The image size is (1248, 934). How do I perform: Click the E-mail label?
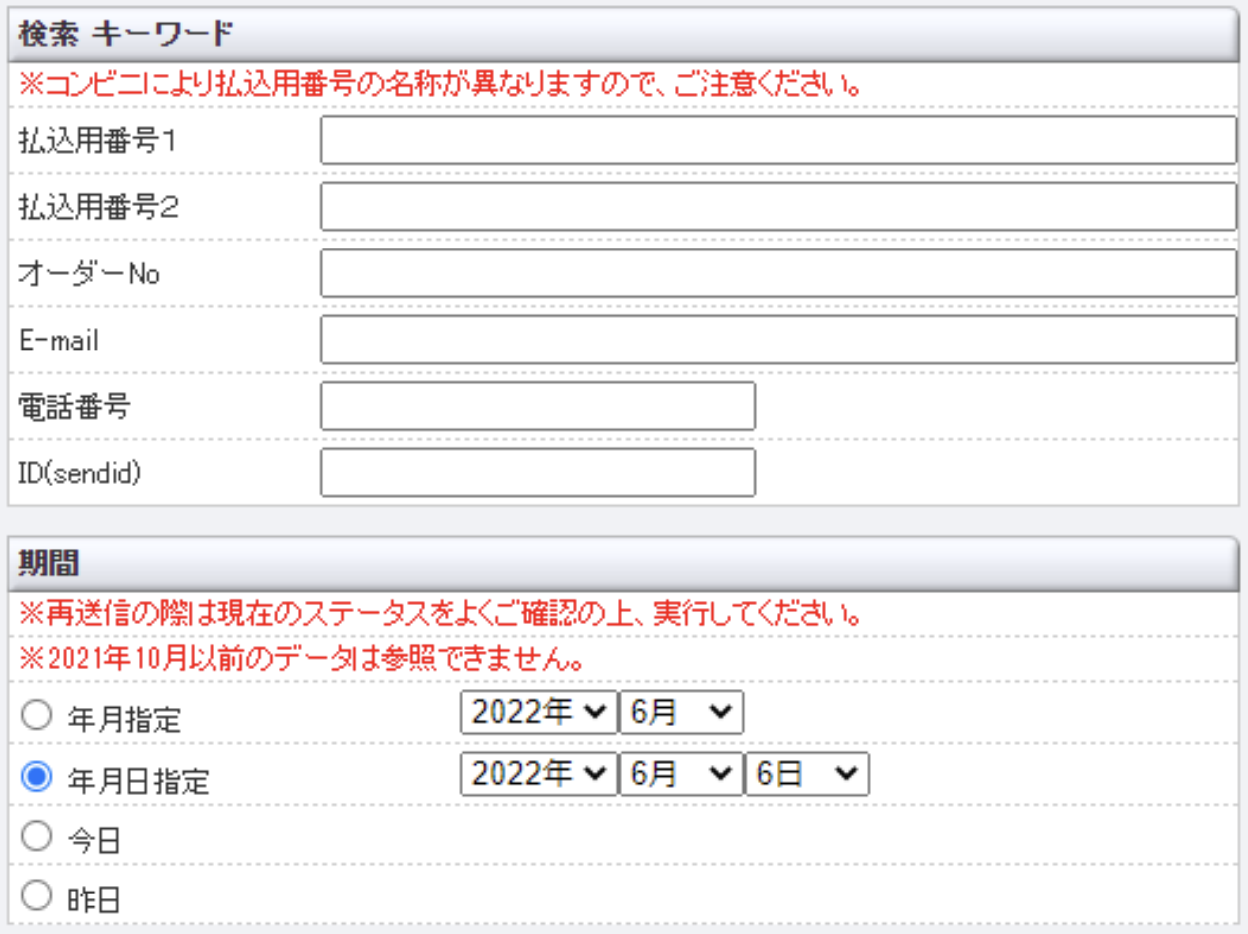point(59,340)
